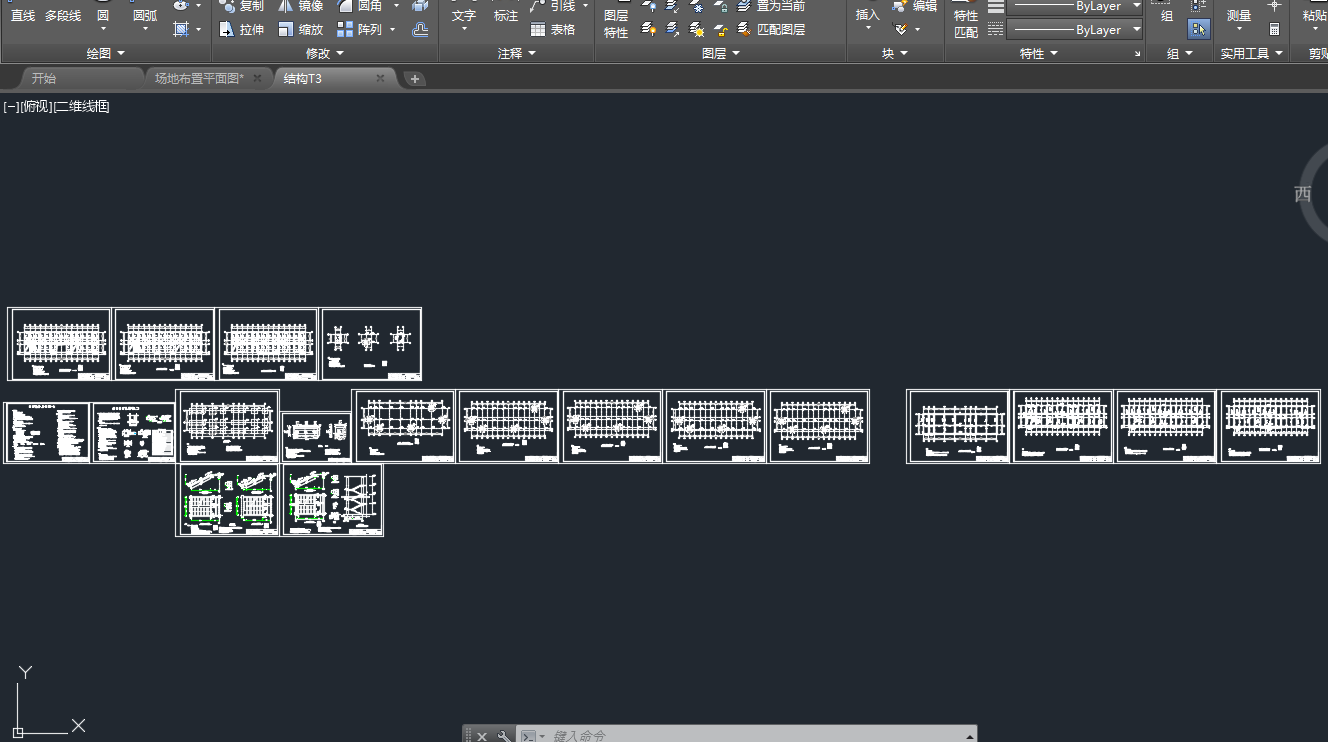Screen dimensions: 1328x742
Task: Add a new drawing tab
Action: [415, 79]
